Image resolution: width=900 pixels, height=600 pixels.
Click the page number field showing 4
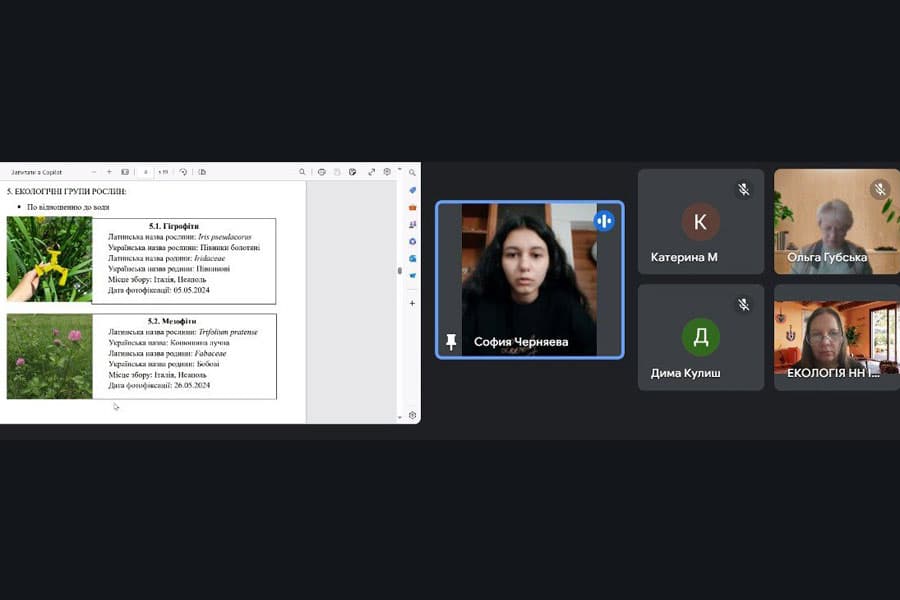click(146, 172)
